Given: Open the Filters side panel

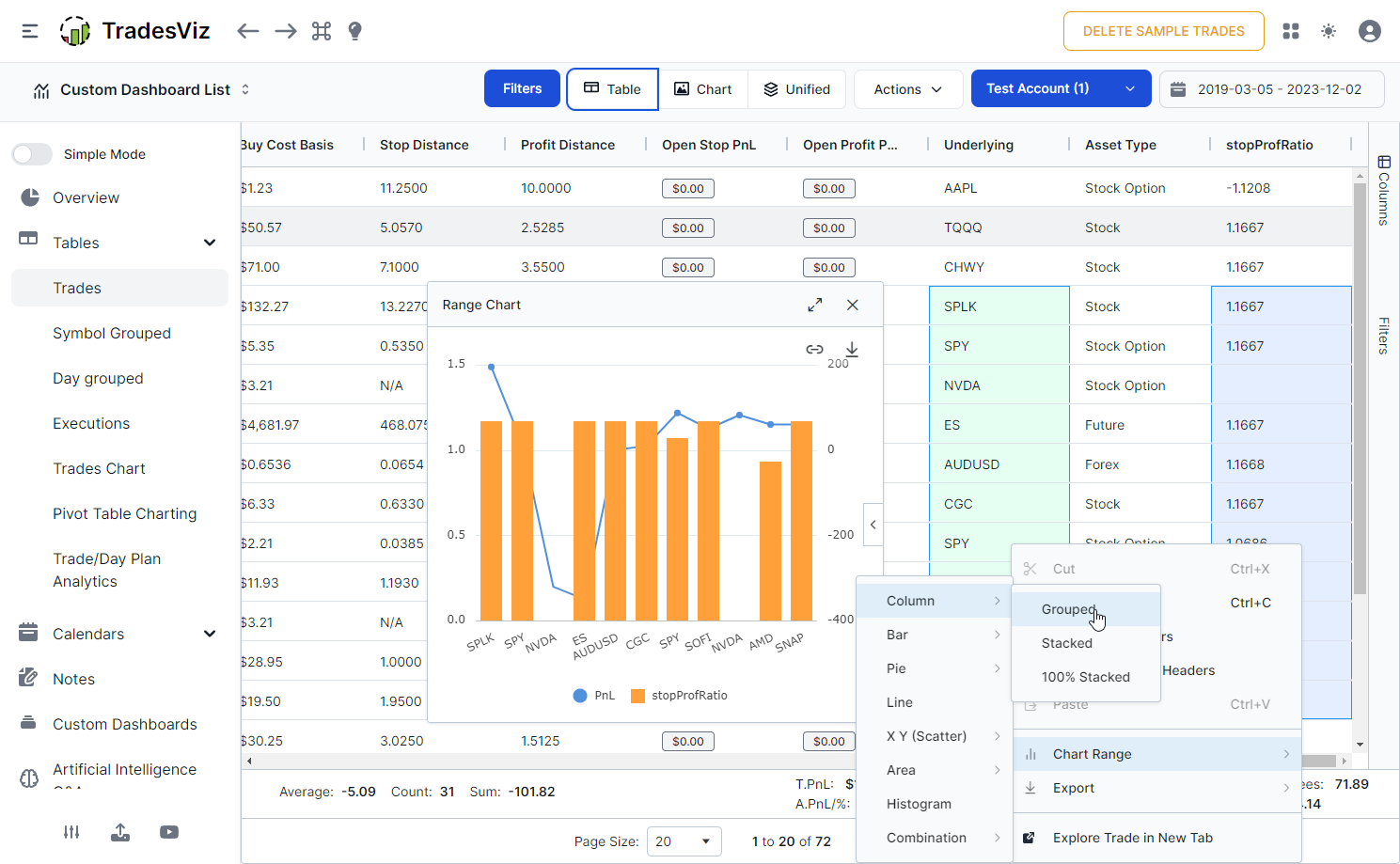Looking at the screenshot, I should 1384,336.
